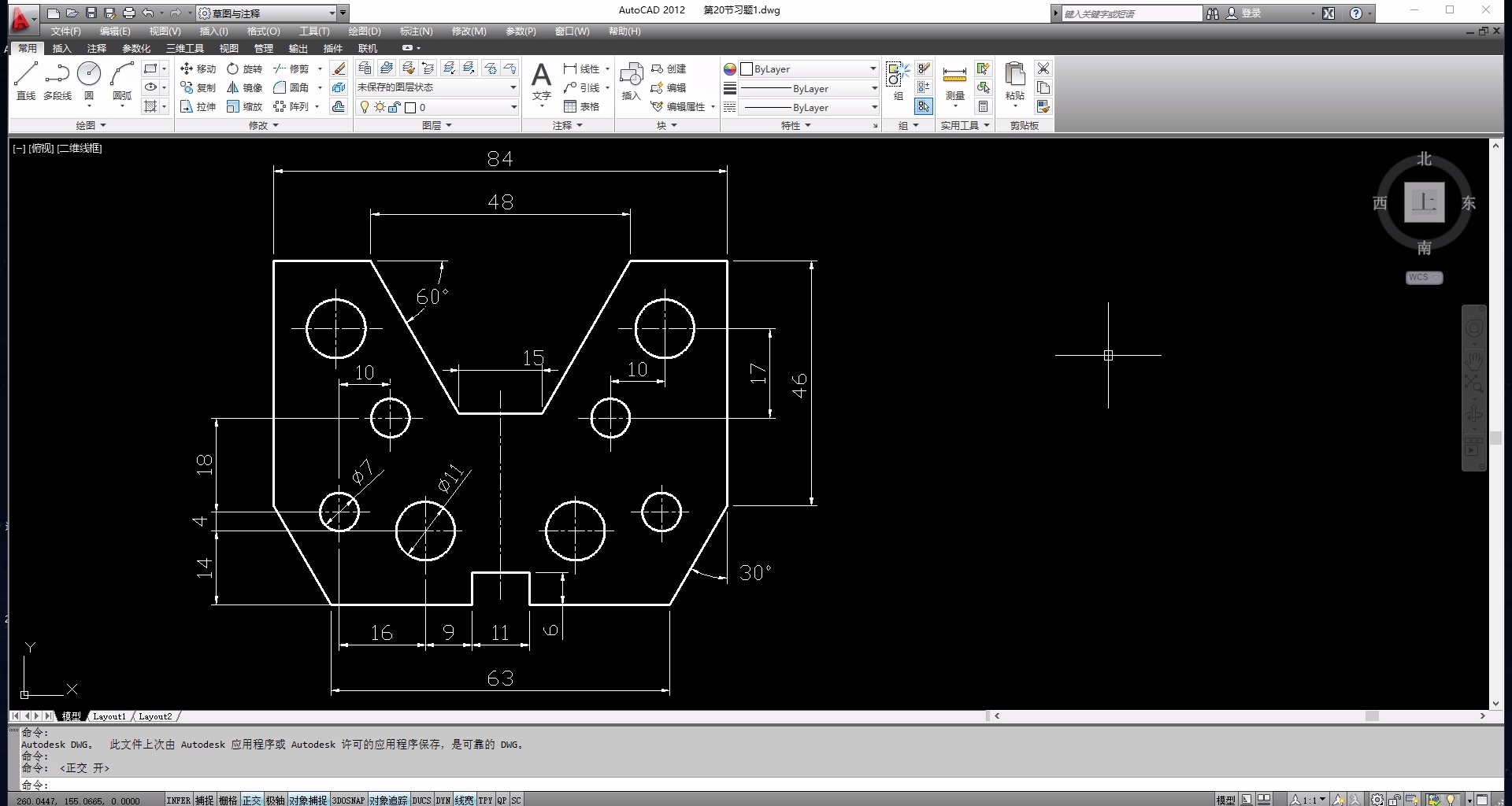The width and height of the screenshot is (1512, 806).
Task: Open the ByLayer object color dropdown
Action: [810, 68]
